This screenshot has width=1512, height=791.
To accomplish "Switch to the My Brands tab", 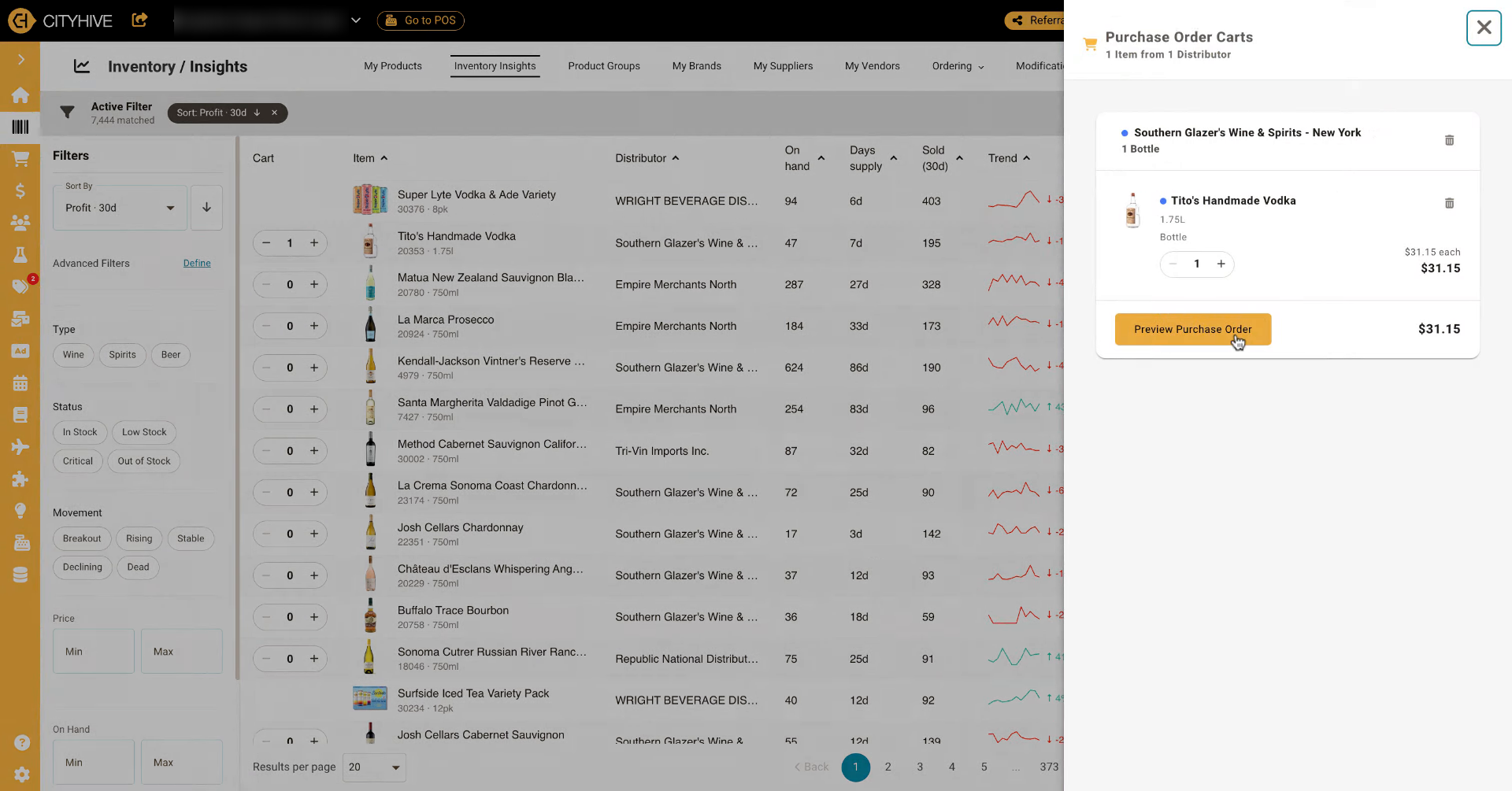I will [697, 66].
